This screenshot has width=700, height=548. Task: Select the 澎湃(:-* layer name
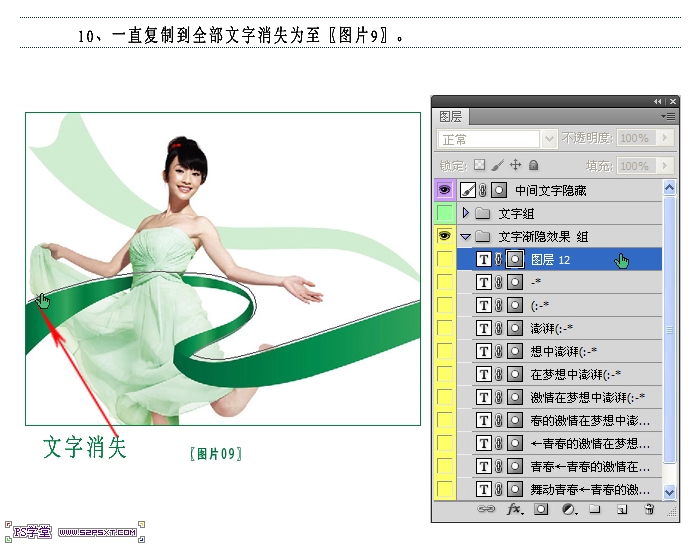pyautogui.click(x=552, y=329)
